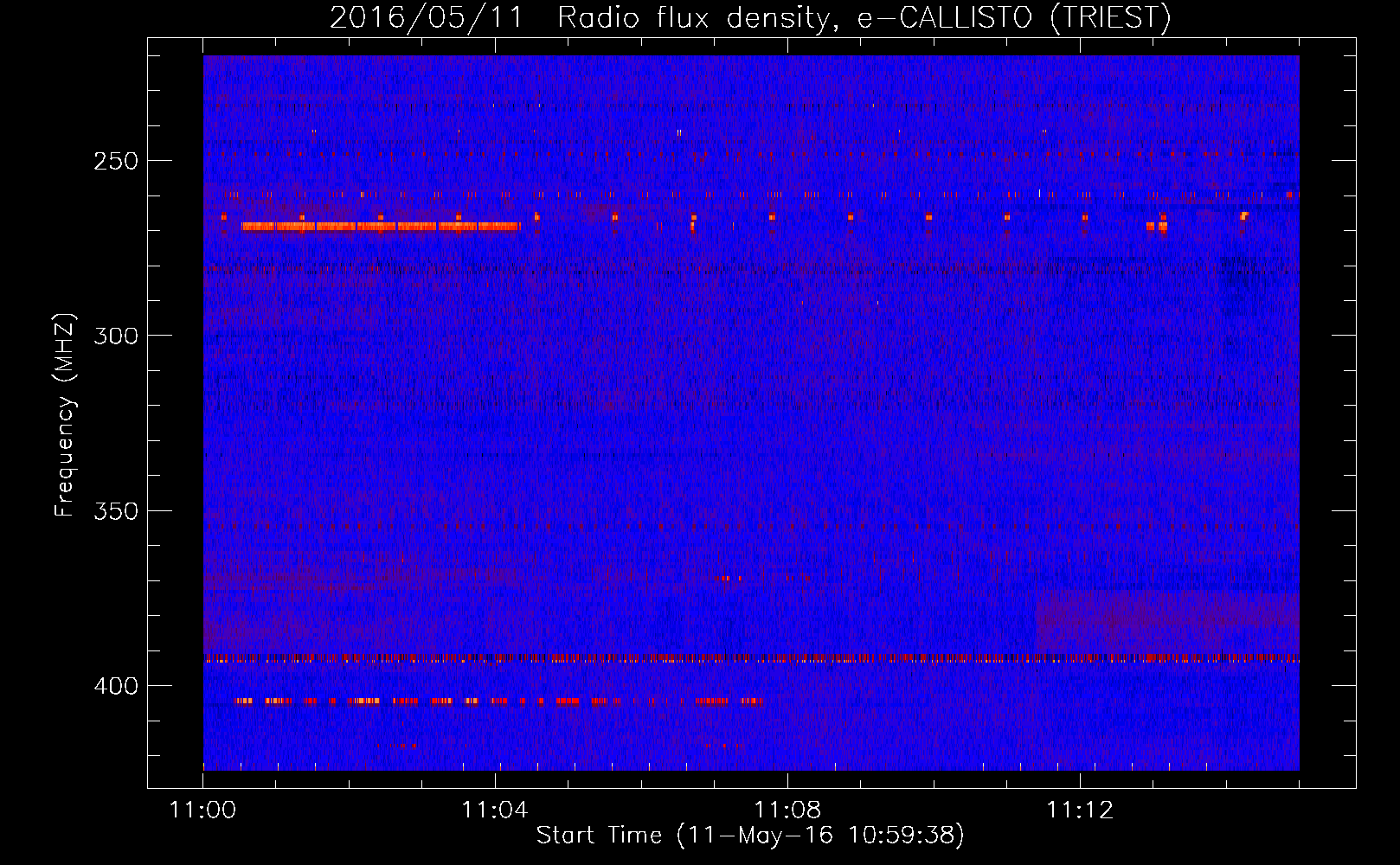Viewport: 1400px width, 865px height.
Task: Click the 11:08 time tick label
Action: (787, 811)
